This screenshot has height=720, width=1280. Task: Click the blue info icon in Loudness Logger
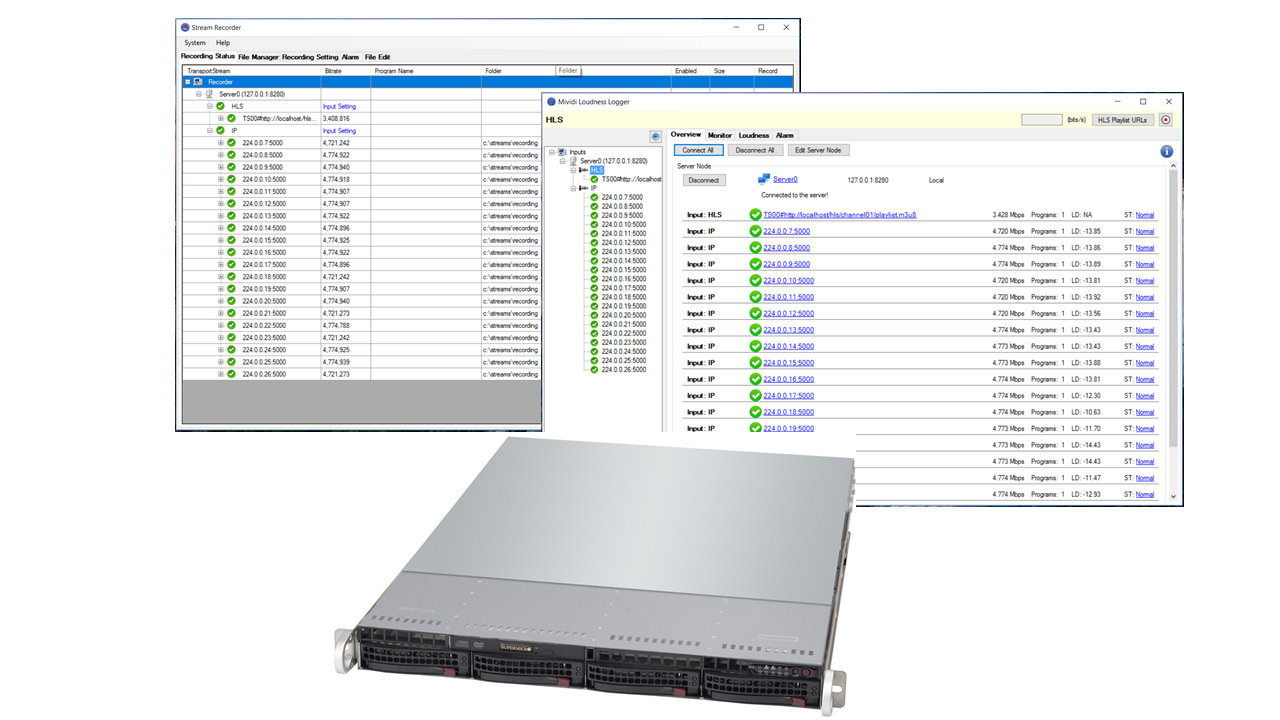1166,151
